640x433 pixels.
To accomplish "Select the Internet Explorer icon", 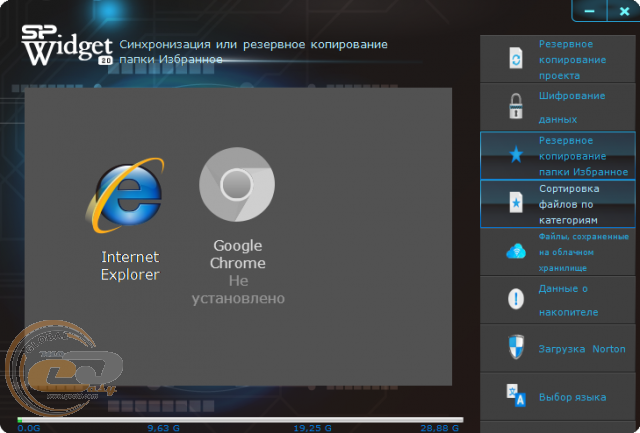I will point(125,195).
